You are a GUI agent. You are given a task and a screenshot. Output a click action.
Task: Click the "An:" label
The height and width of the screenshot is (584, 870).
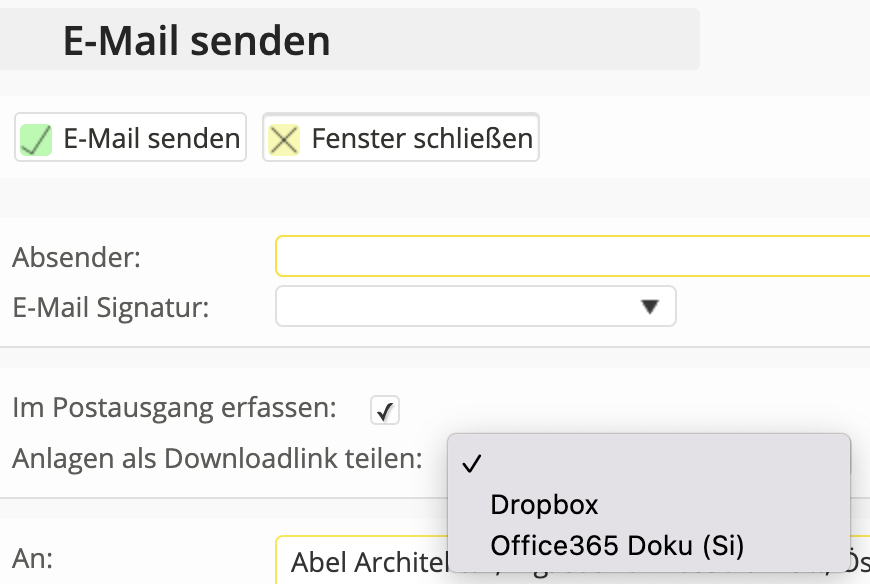(33, 558)
